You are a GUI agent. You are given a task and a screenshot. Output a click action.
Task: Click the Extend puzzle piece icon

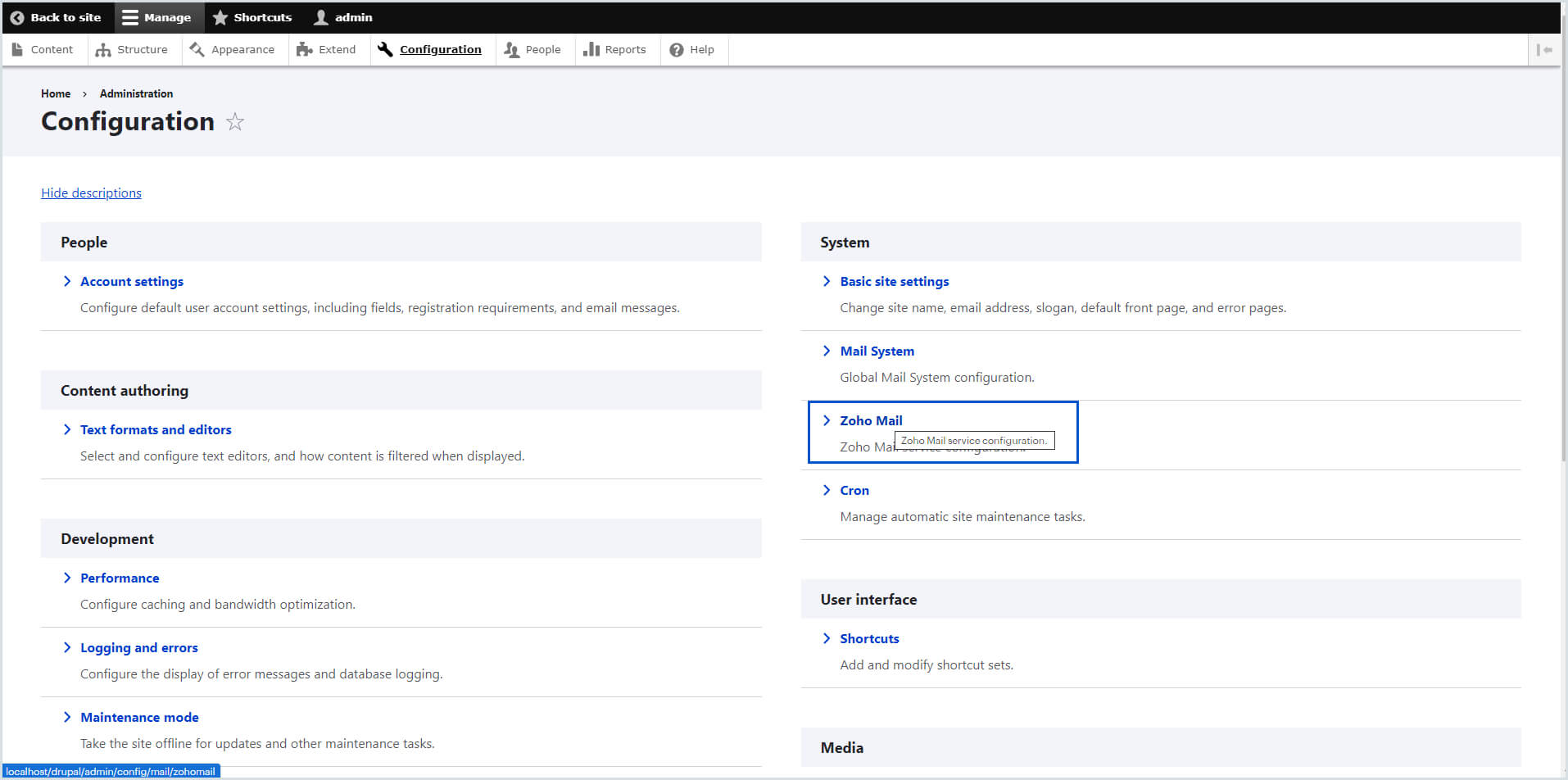(305, 50)
